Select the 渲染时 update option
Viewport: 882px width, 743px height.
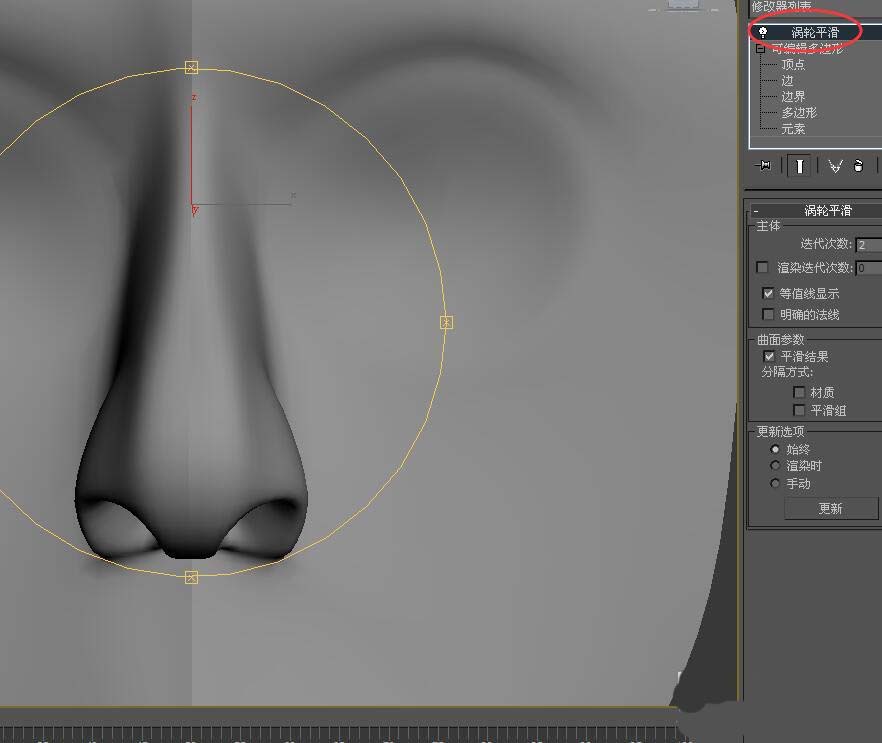pyautogui.click(x=775, y=466)
